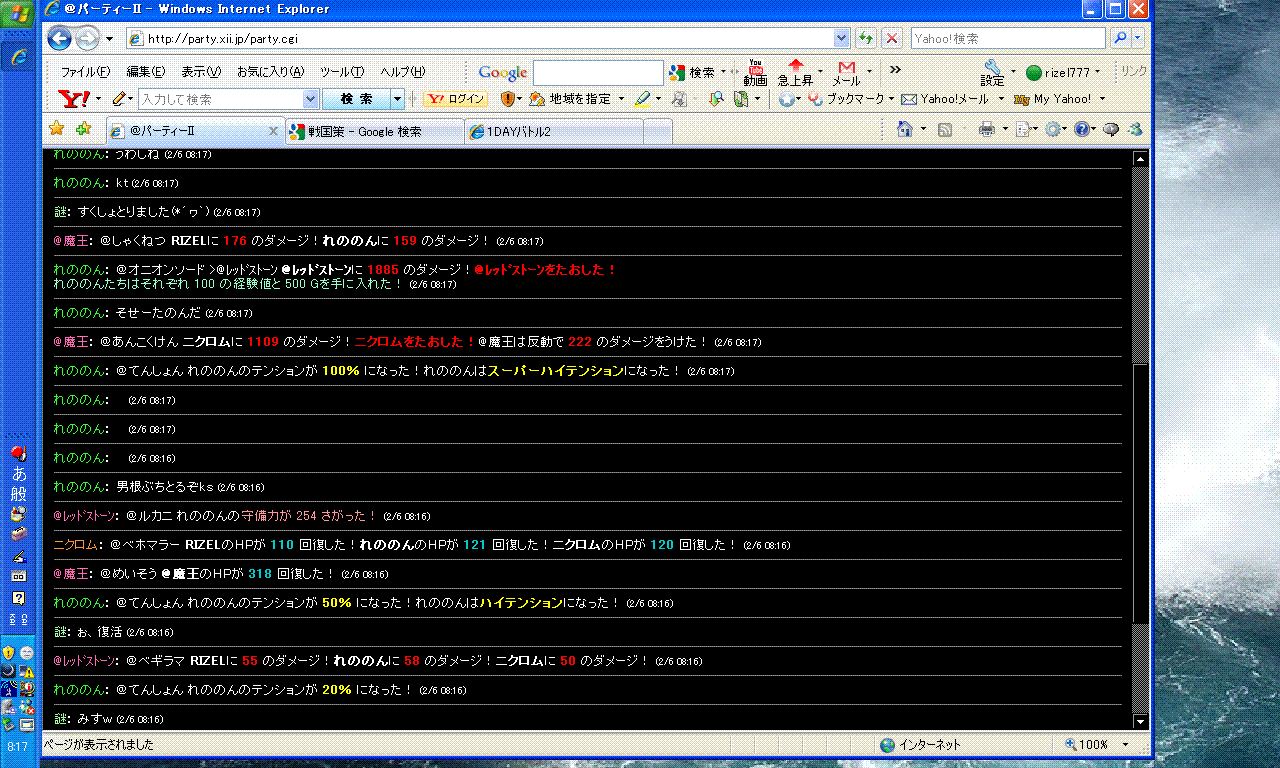
Task: Click the Gmail メール toolbar icon
Action: [846, 72]
